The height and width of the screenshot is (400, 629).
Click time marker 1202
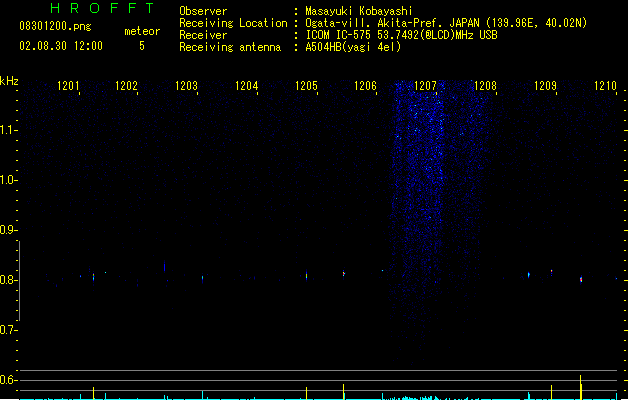126,86
